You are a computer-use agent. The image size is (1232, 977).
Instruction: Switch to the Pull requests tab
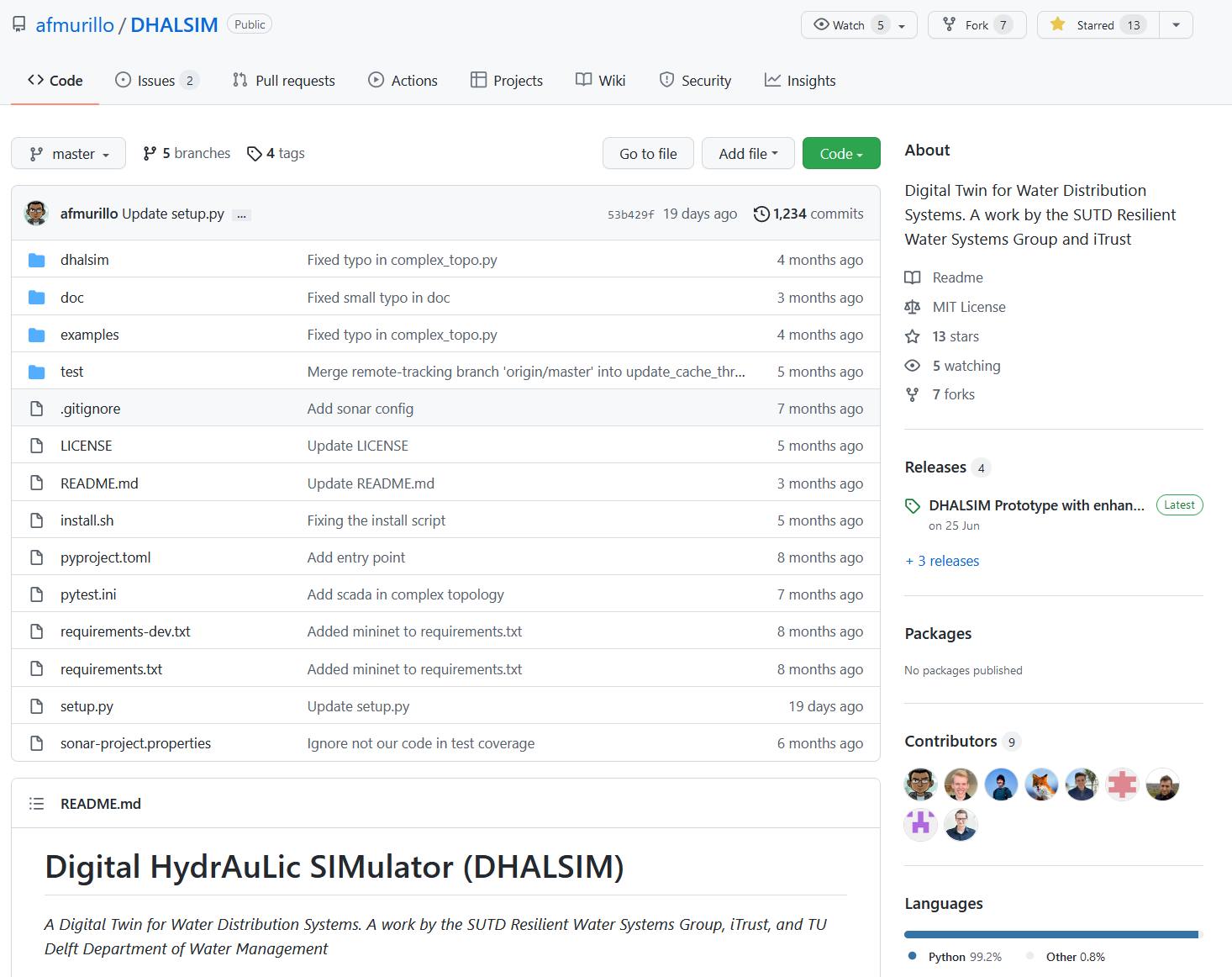tap(283, 81)
